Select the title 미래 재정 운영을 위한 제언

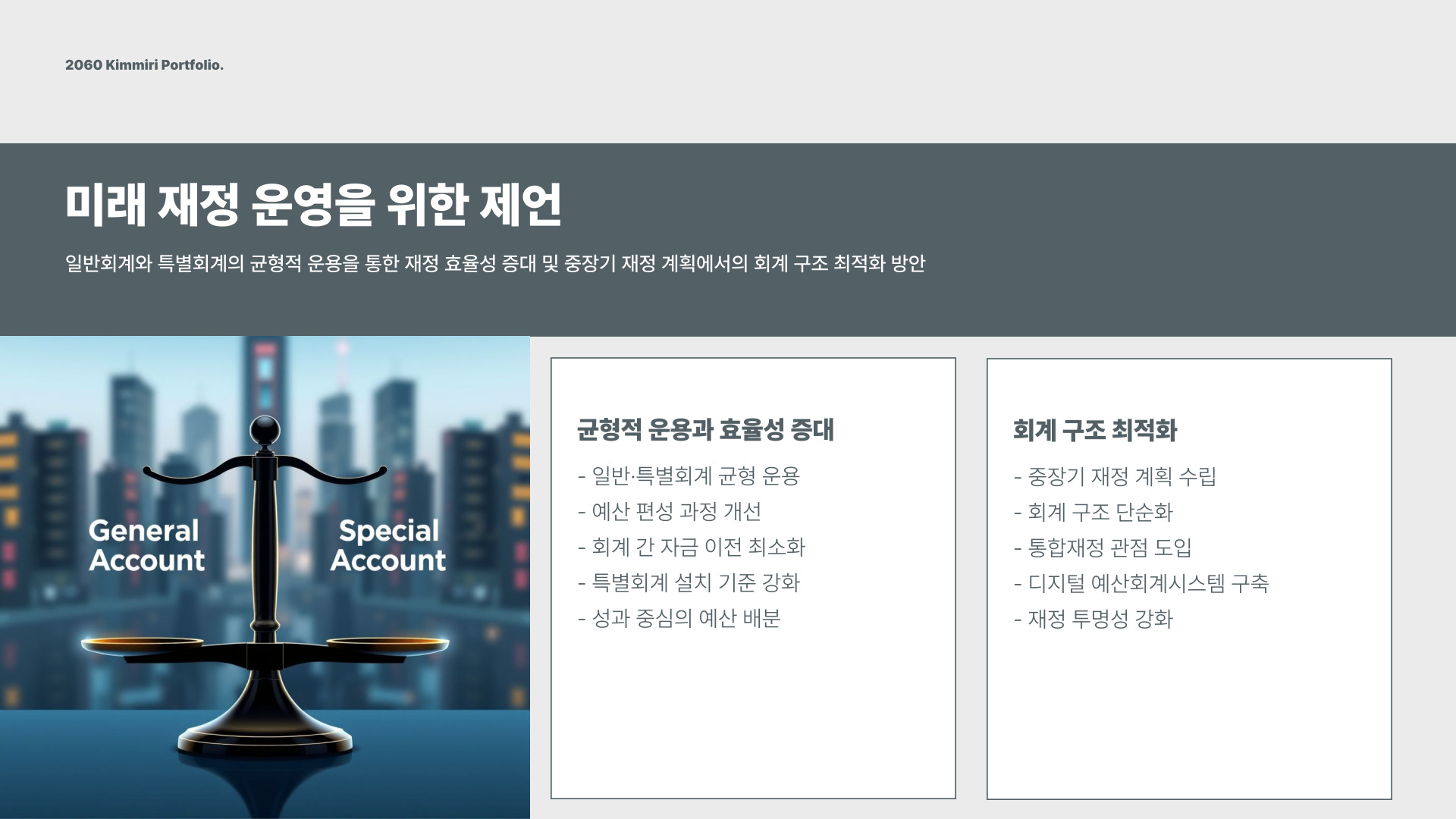tap(313, 205)
